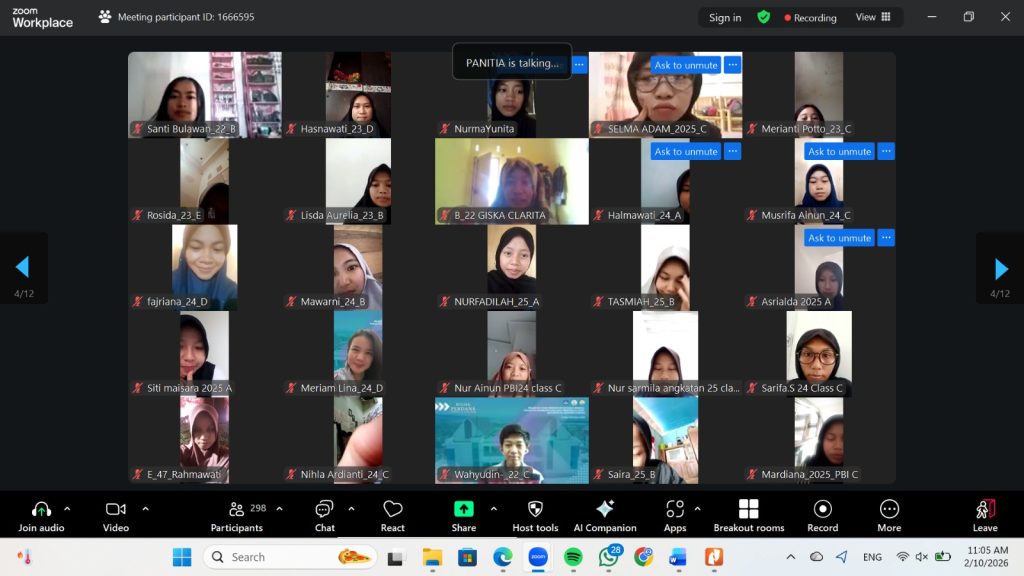1024x576 pixels.
Task: Open the Chat panel
Action: pos(324,515)
